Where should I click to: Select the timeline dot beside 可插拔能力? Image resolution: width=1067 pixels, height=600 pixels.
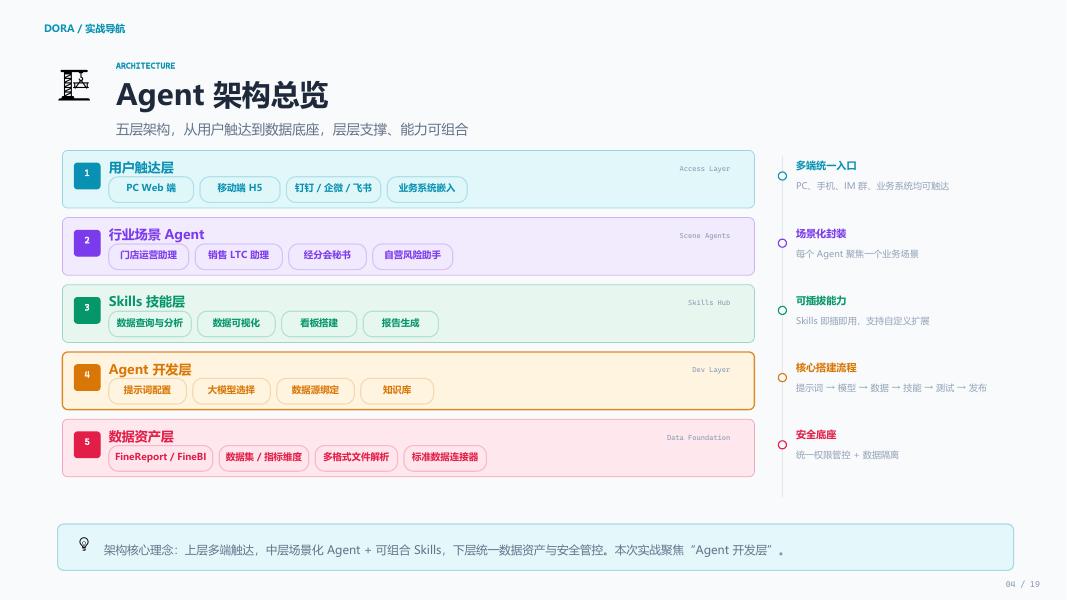click(783, 311)
